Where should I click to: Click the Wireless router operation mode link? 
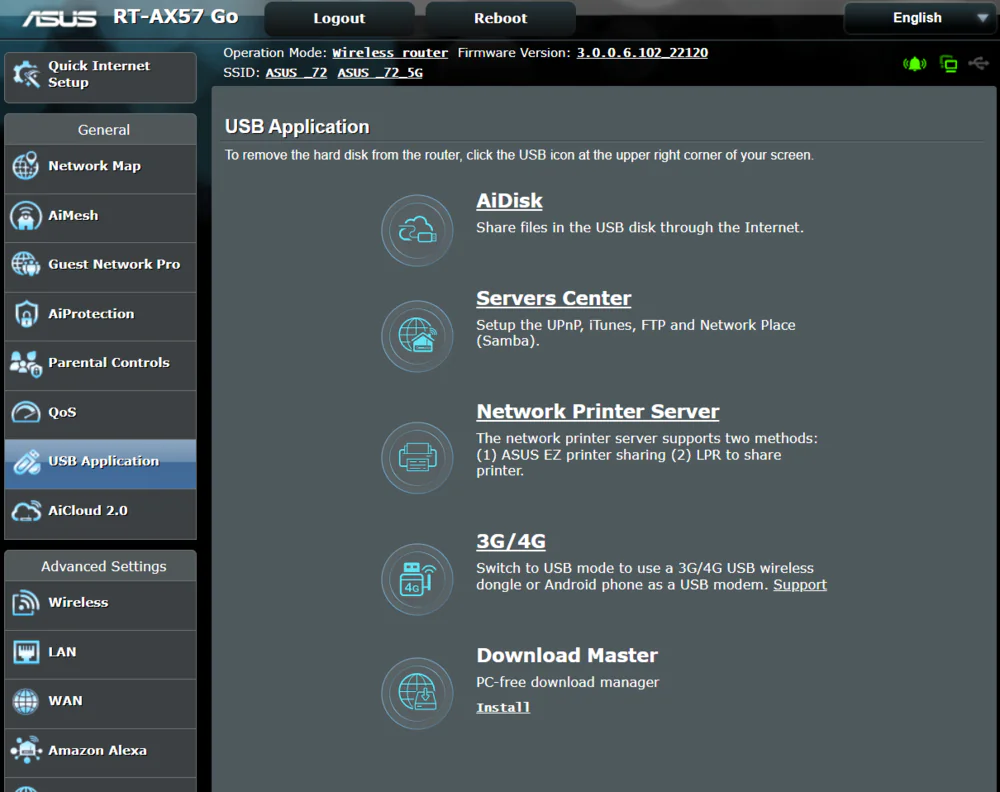click(390, 53)
